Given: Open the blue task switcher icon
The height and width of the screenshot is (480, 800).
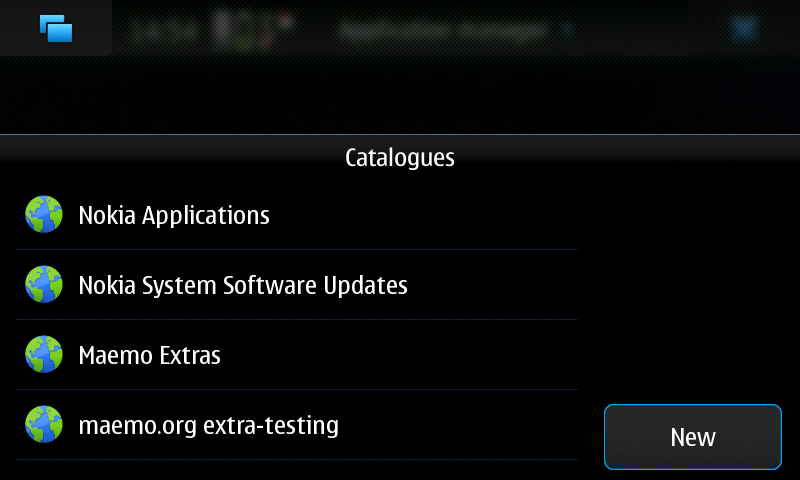Looking at the screenshot, I should [56, 28].
